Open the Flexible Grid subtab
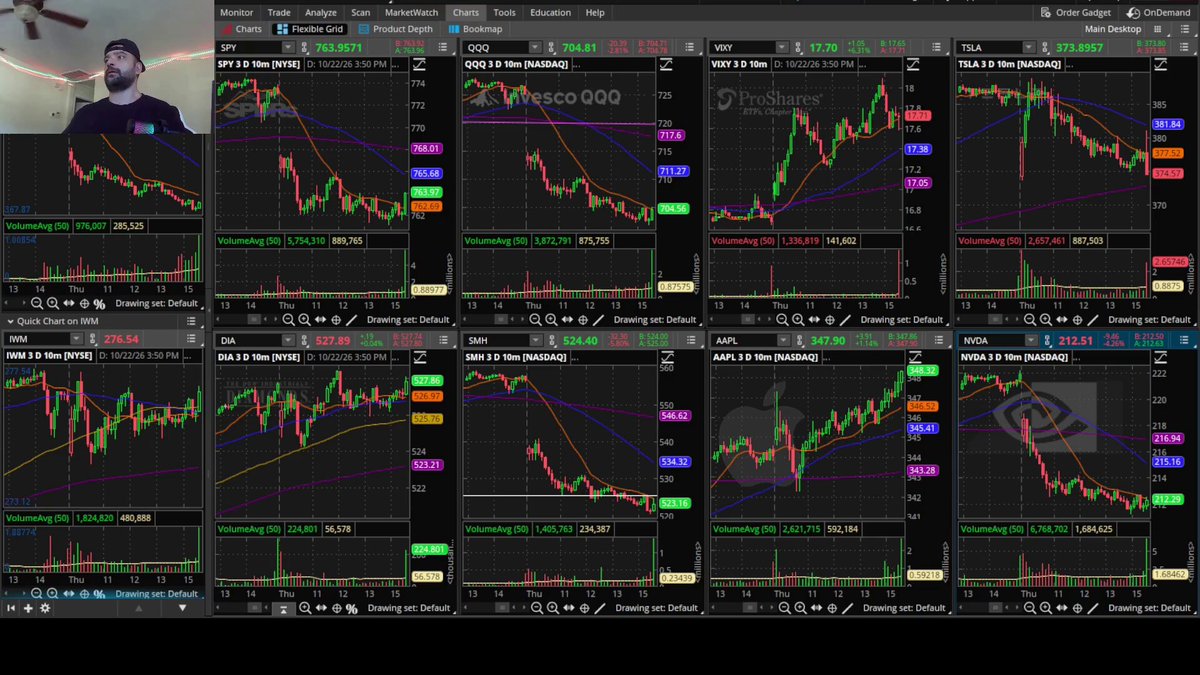Viewport: 1200px width, 675px height. tap(309, 29)
